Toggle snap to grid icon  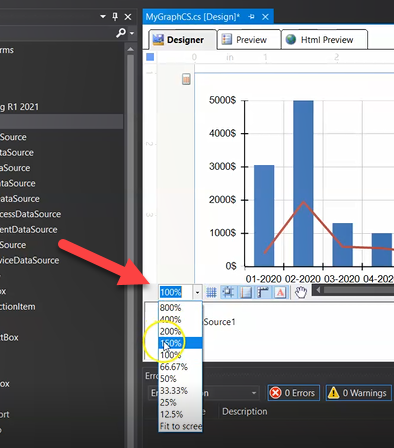pos(228,292)
